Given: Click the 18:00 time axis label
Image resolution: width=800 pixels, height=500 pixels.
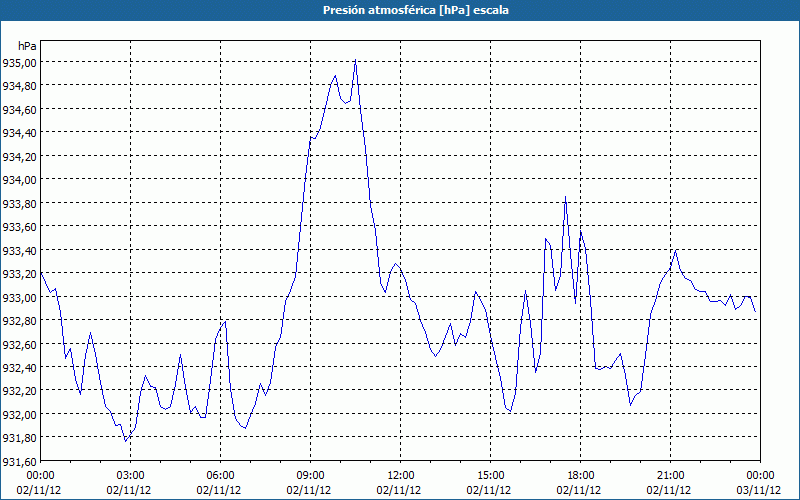Looking at the screenshot, I should pyautogui.click(x=581, y=476).
